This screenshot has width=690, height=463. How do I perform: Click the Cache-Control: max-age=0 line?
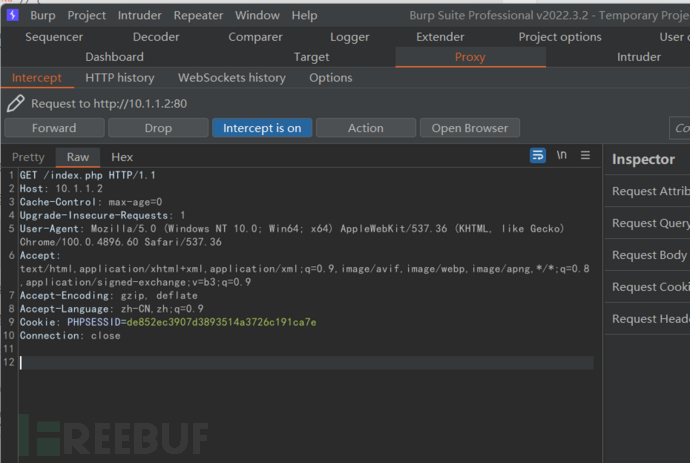click(91, 202)
